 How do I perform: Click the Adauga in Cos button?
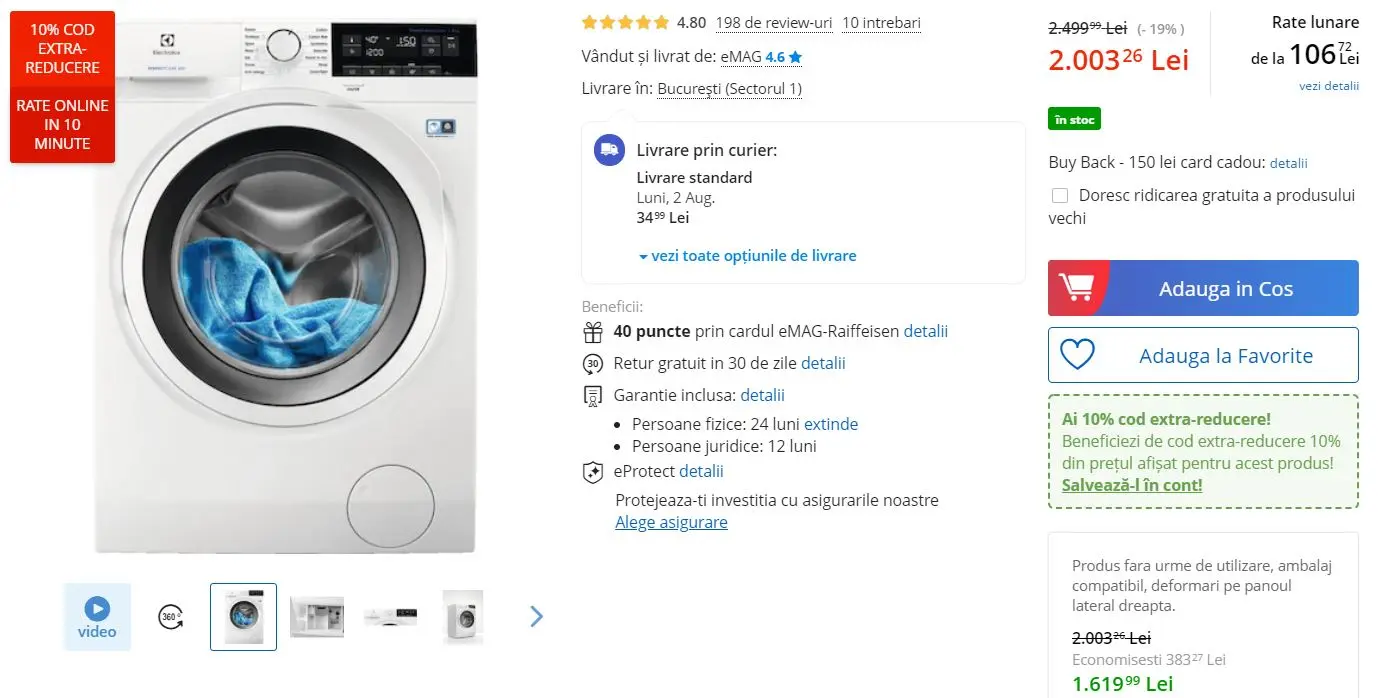click(x=1225, y=287)
